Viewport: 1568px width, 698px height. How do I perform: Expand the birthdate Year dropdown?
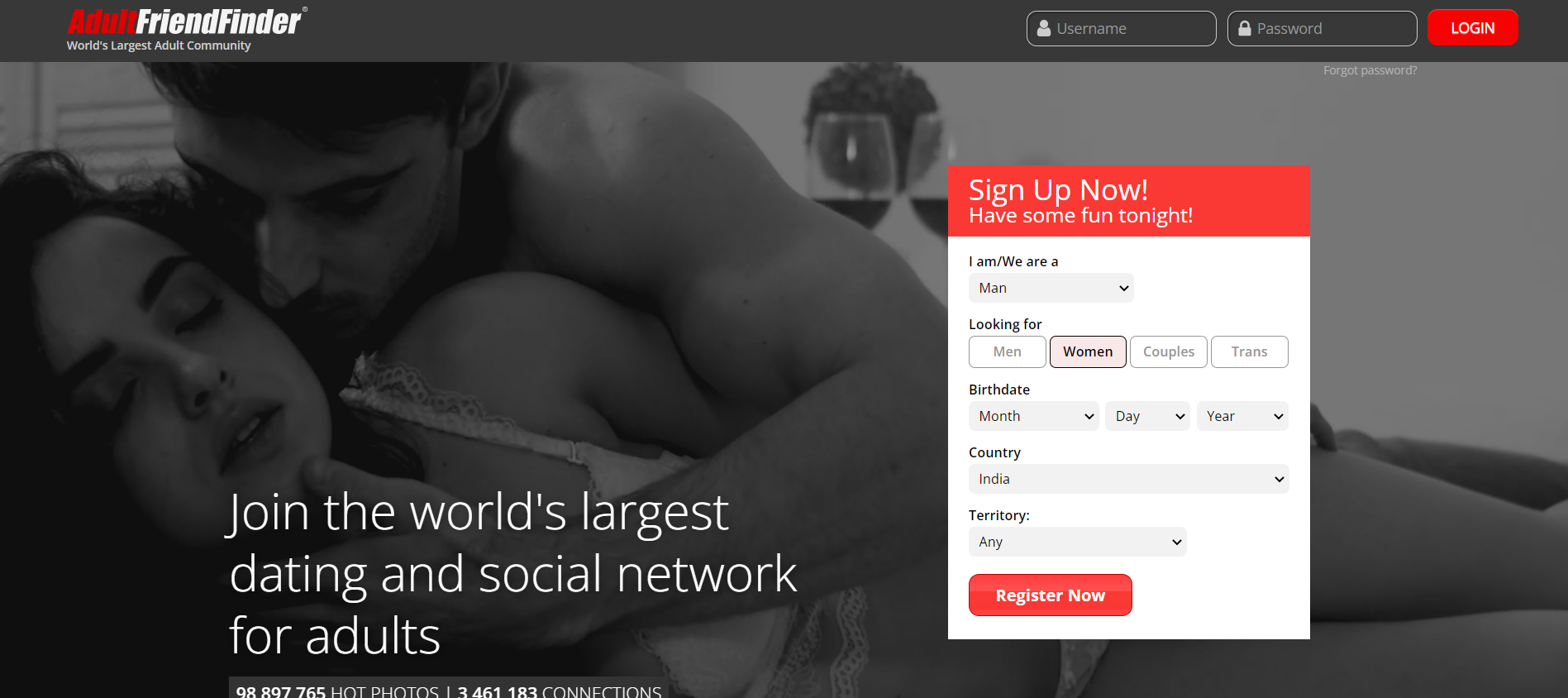[x=1242, y=416]
